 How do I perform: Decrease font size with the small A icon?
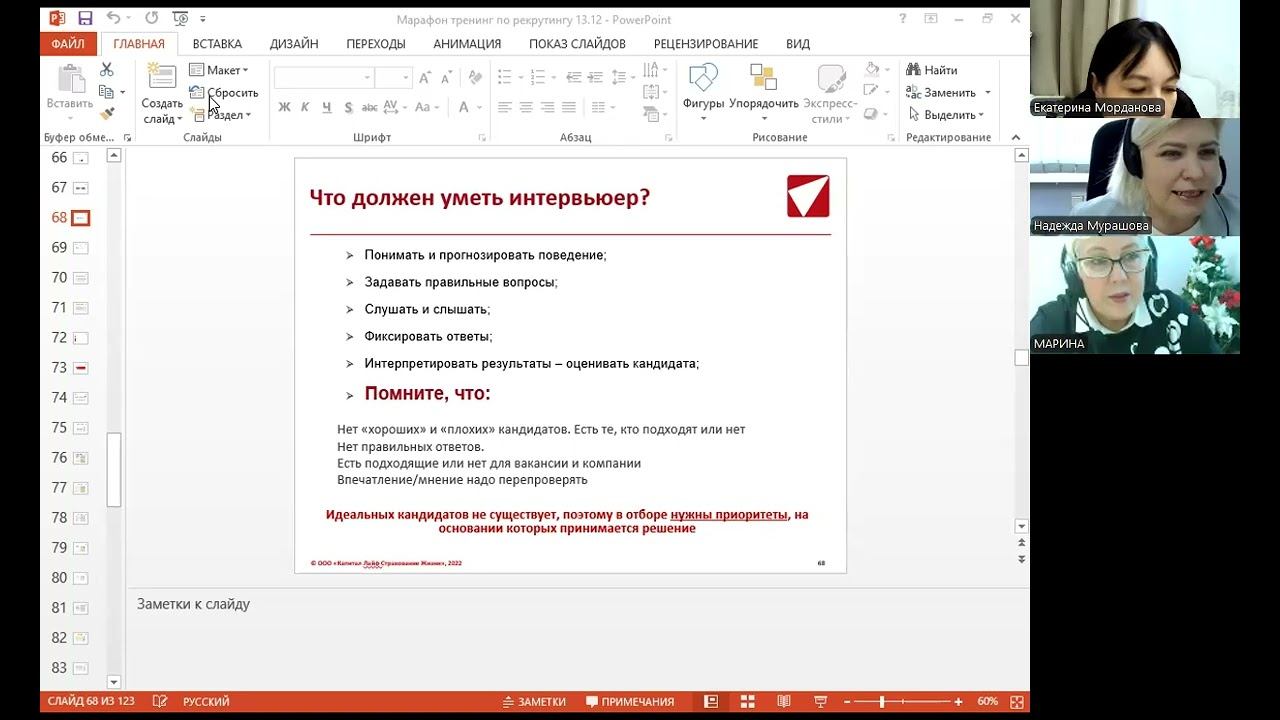(x=445, y=78)
